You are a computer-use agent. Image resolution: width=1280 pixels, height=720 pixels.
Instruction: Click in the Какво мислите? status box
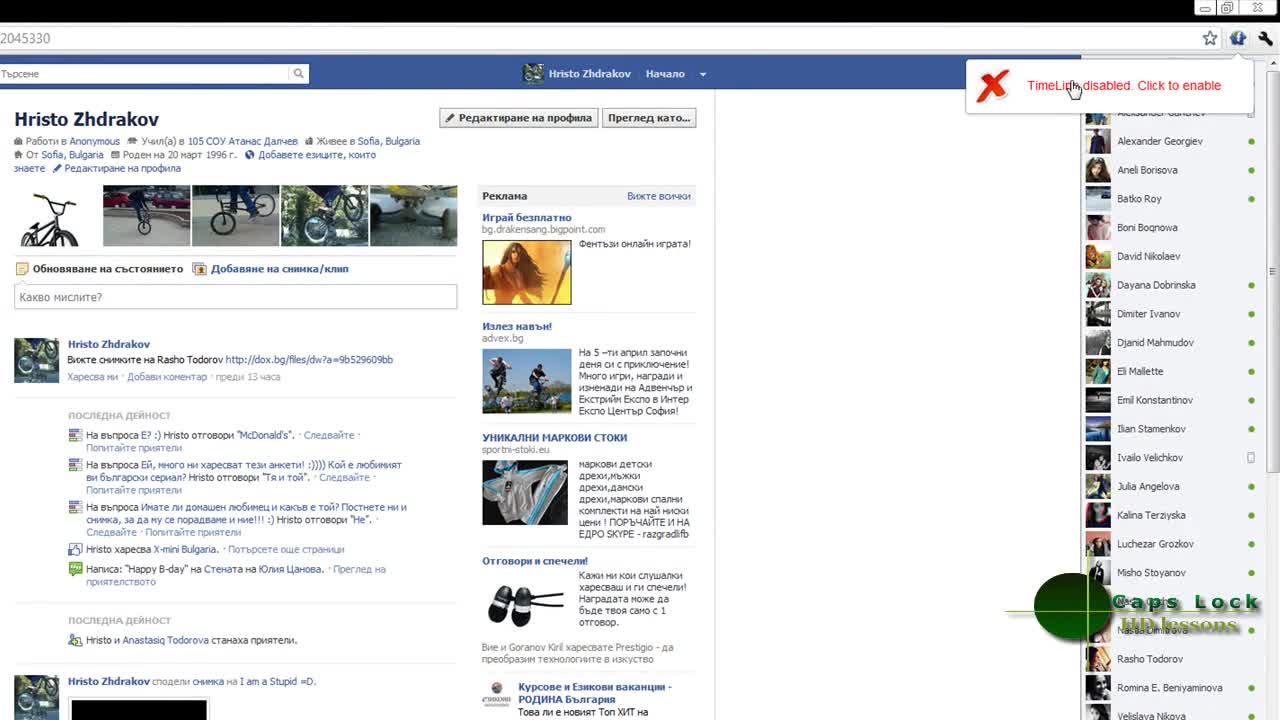(235, 297)
